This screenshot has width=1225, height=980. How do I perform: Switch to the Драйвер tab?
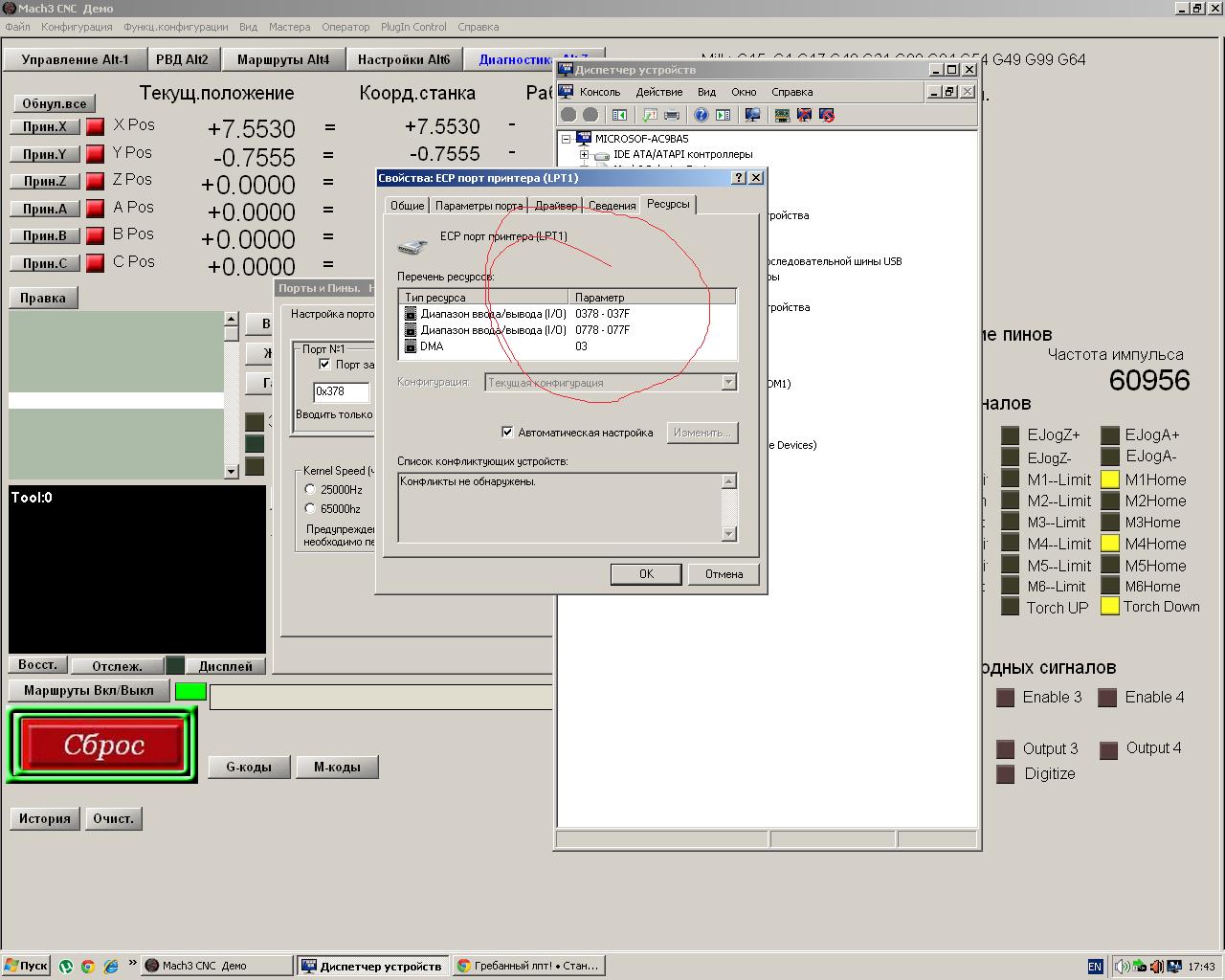556,206
